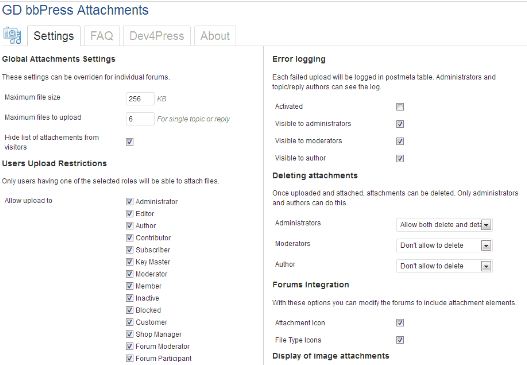Image resolution: width=527 pixels, height=365 pixels.
Task: Disable uploads for the Blocked role
Action: tap(130, 310)
